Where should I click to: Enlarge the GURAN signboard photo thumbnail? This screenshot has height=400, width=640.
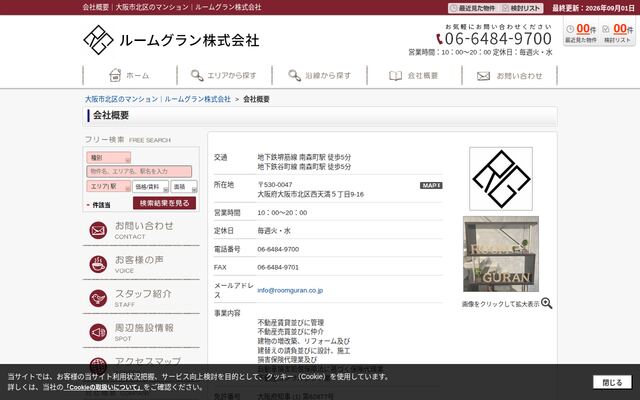(x=501, y=254)
